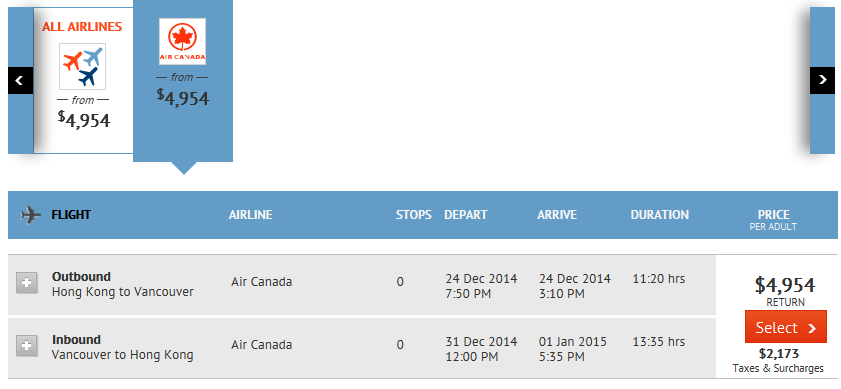Click the $4,954 RETURN price
Screen dimensions: 841x389
pos(785,291)
